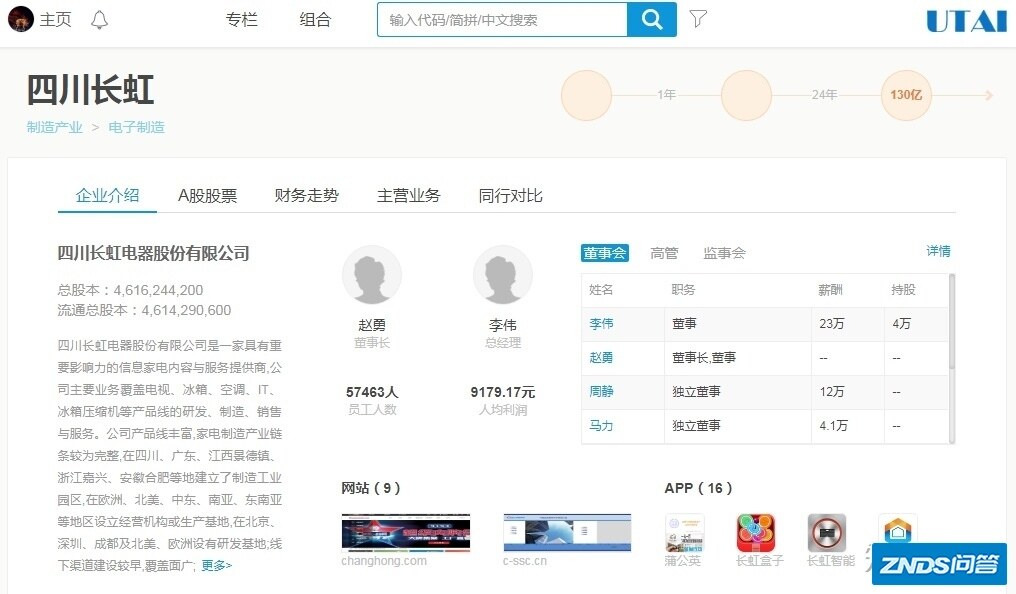The width and height of the screenshot is (1016, 594).
Task: Open the filter funnel icon
Action: (x=698, y=19)
